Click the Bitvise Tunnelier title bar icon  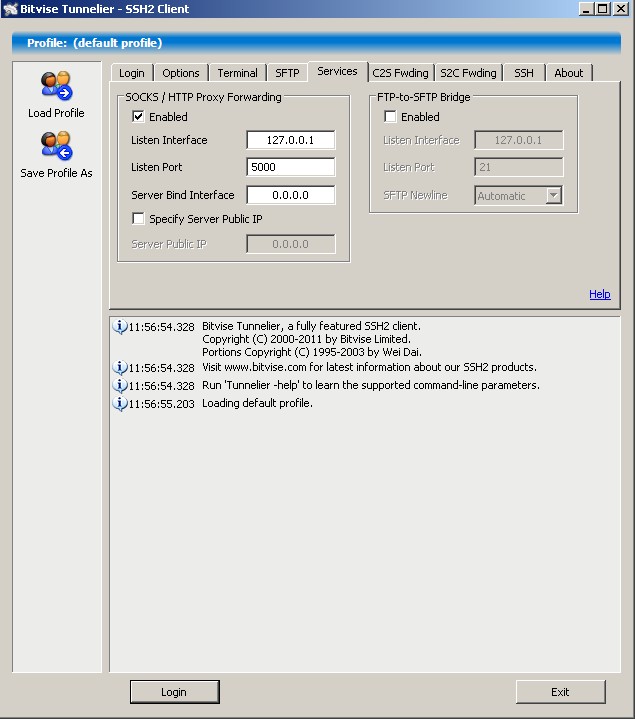pyautogui.click(x=10, y=9)
